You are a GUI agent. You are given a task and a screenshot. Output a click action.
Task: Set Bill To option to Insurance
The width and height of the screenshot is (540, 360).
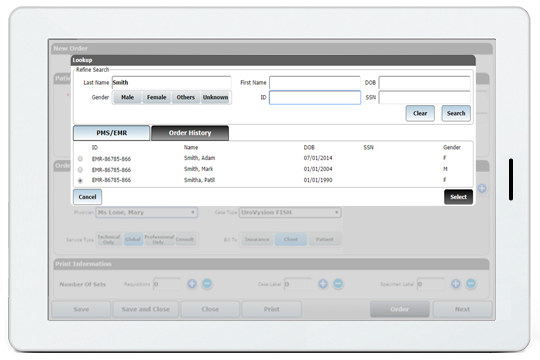coord(257,239)
